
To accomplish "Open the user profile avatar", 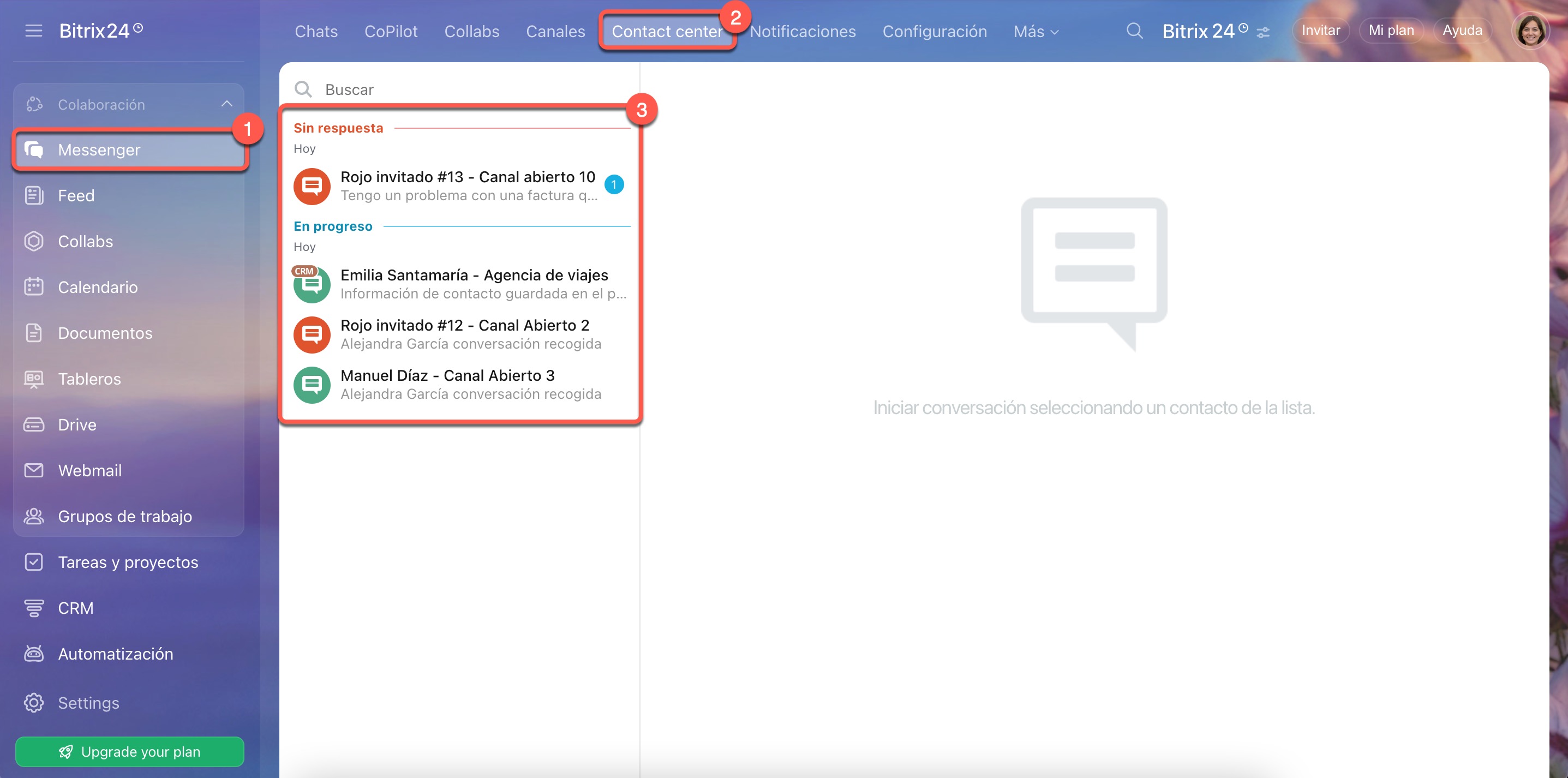I will (x=1530, y=31).
